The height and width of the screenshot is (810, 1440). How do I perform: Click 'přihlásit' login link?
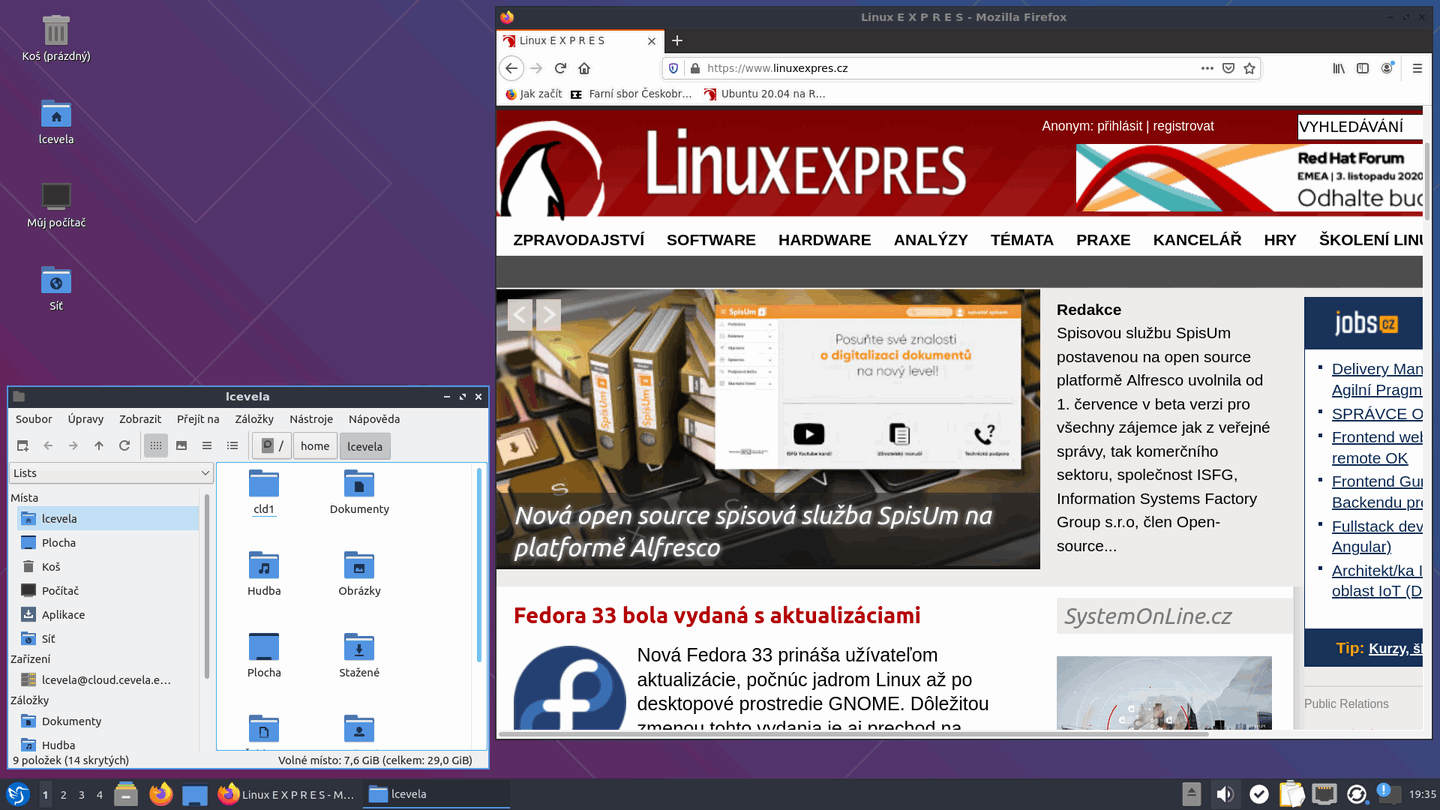1119,126
